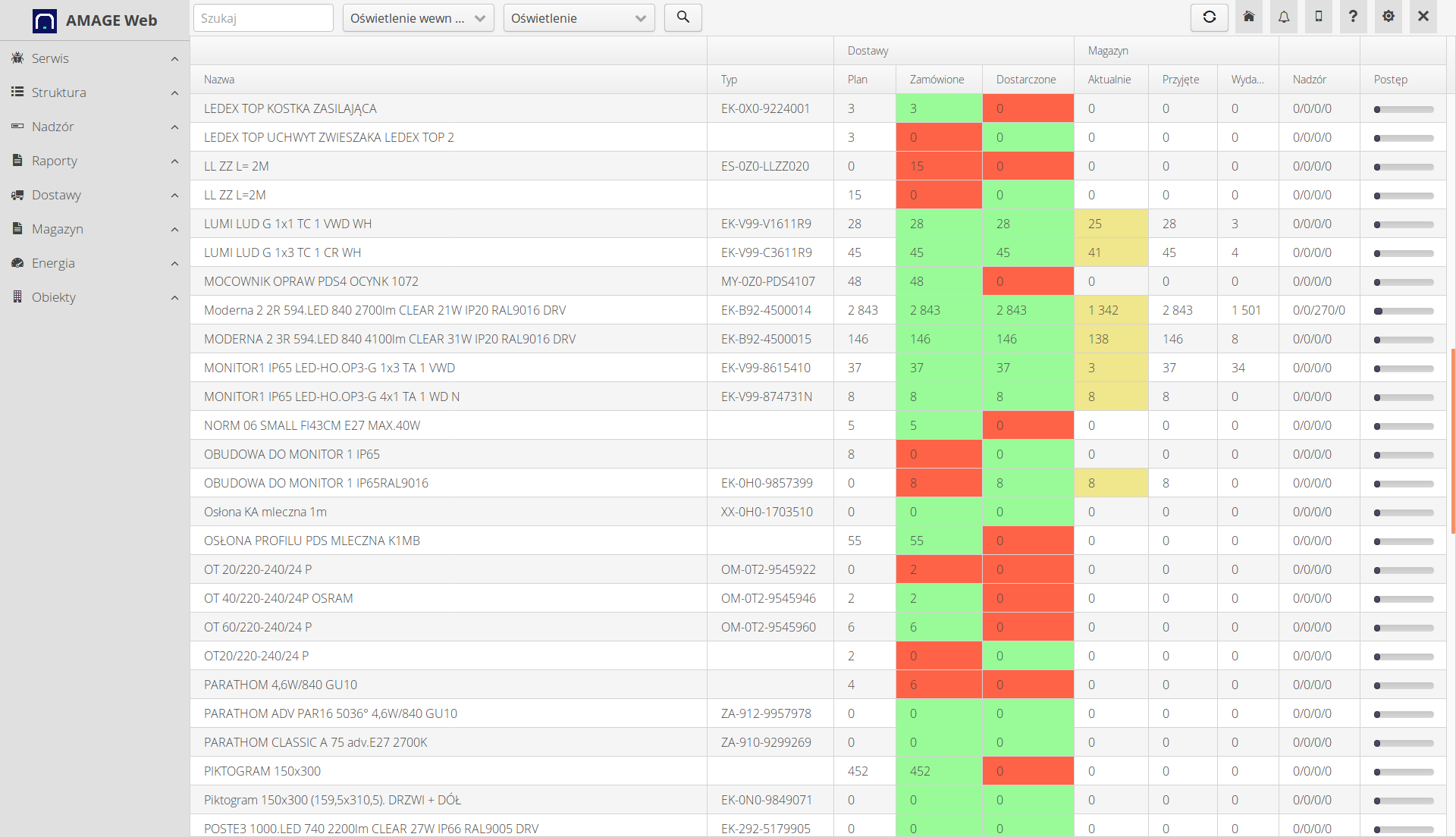The width and height of the screenshot is (1456, 837).
Task: Click the magnifier search button
Action: pos(682,17)
